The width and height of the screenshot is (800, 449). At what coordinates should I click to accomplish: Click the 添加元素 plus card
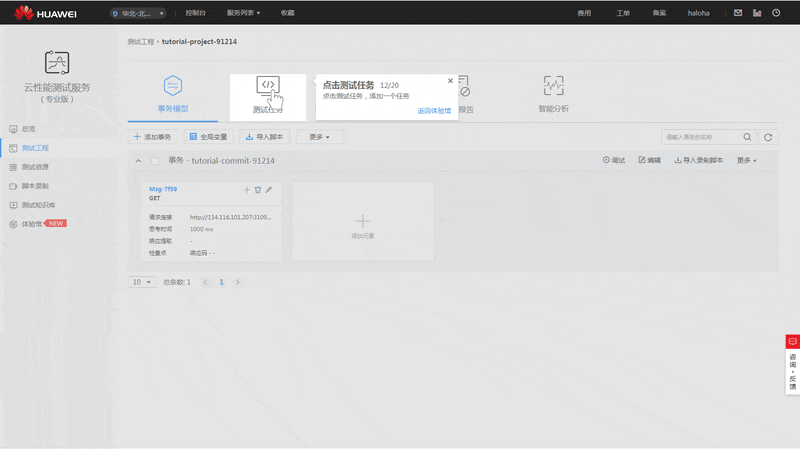coord(363,221)
